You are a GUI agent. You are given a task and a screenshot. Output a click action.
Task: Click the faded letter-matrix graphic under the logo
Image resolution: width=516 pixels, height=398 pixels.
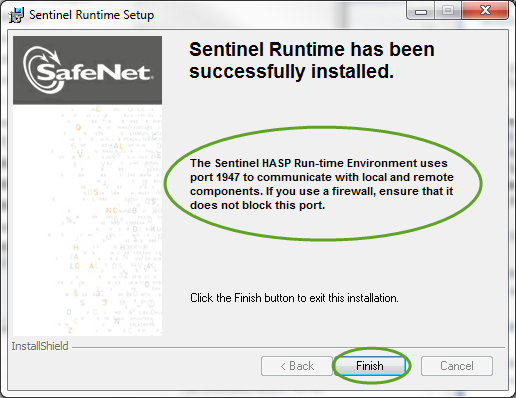87,220
